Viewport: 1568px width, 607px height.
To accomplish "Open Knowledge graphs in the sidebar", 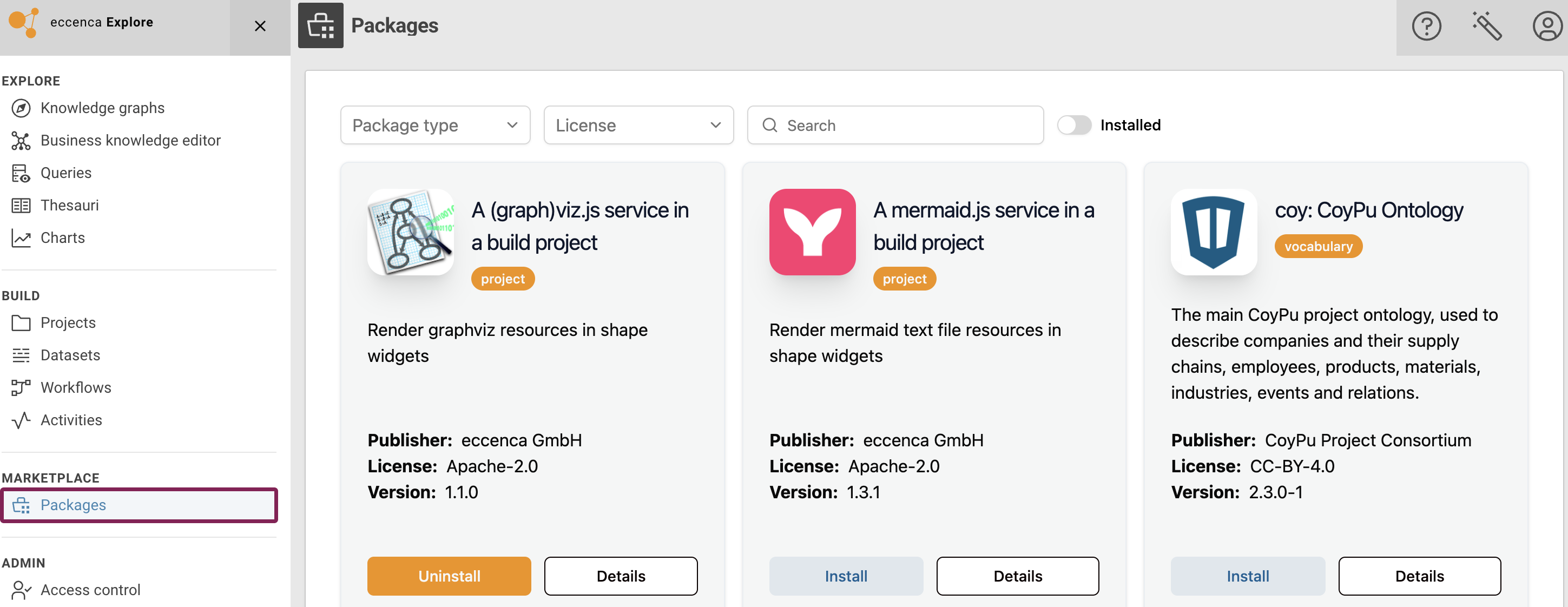I will pos(102,108).
